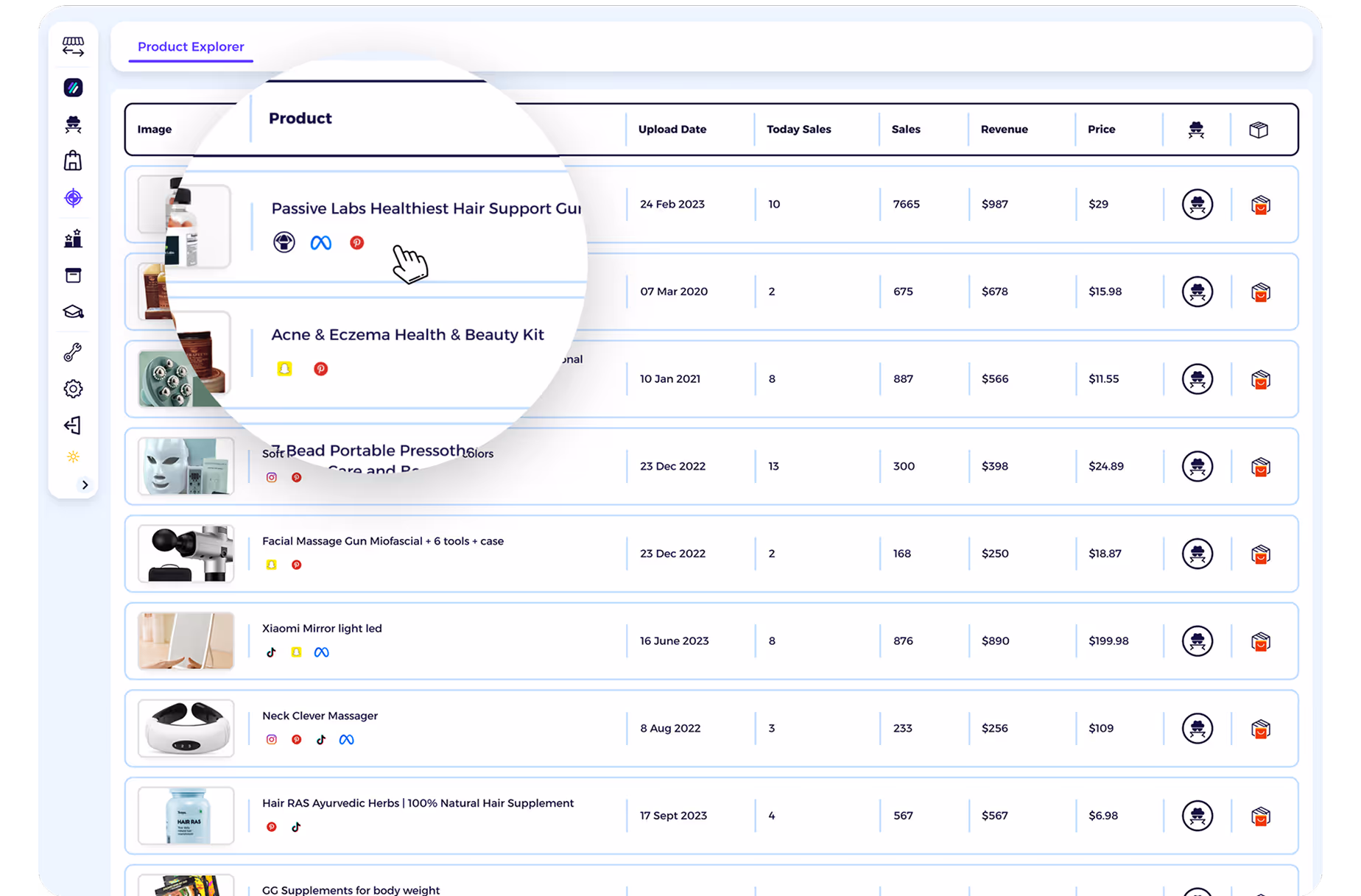Click Pinterest icon under Passive Labs product
The width and height of the screenshot is (1361, 896).
357,243
